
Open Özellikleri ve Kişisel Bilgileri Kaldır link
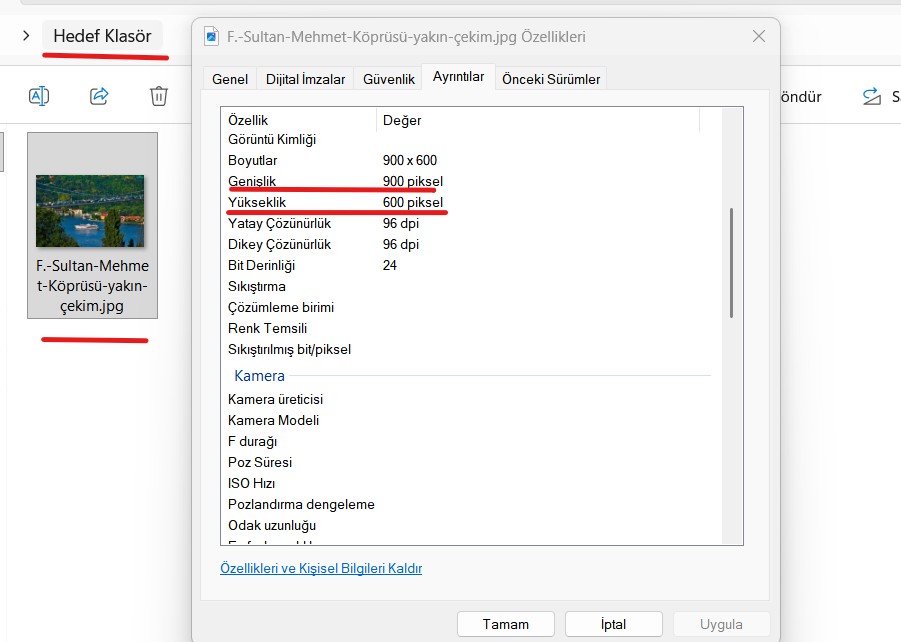pos(321,568)
